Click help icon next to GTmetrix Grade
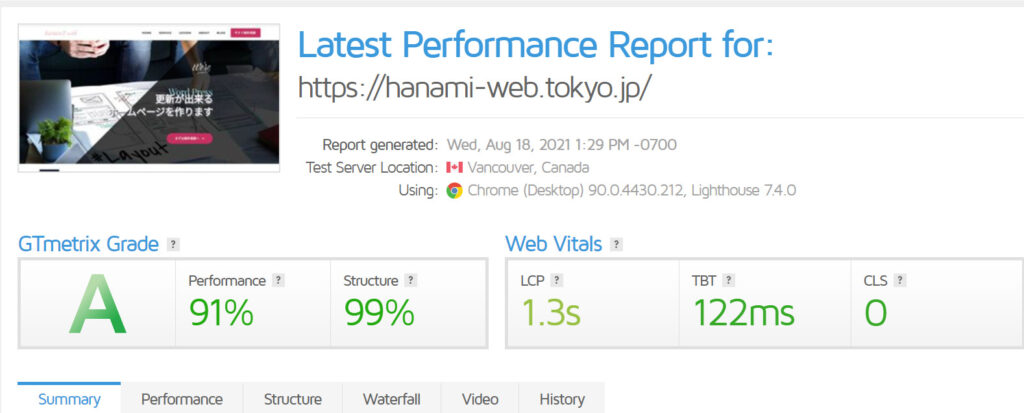The width and height of the screenshot is (1024, 413). click(174, 244)
